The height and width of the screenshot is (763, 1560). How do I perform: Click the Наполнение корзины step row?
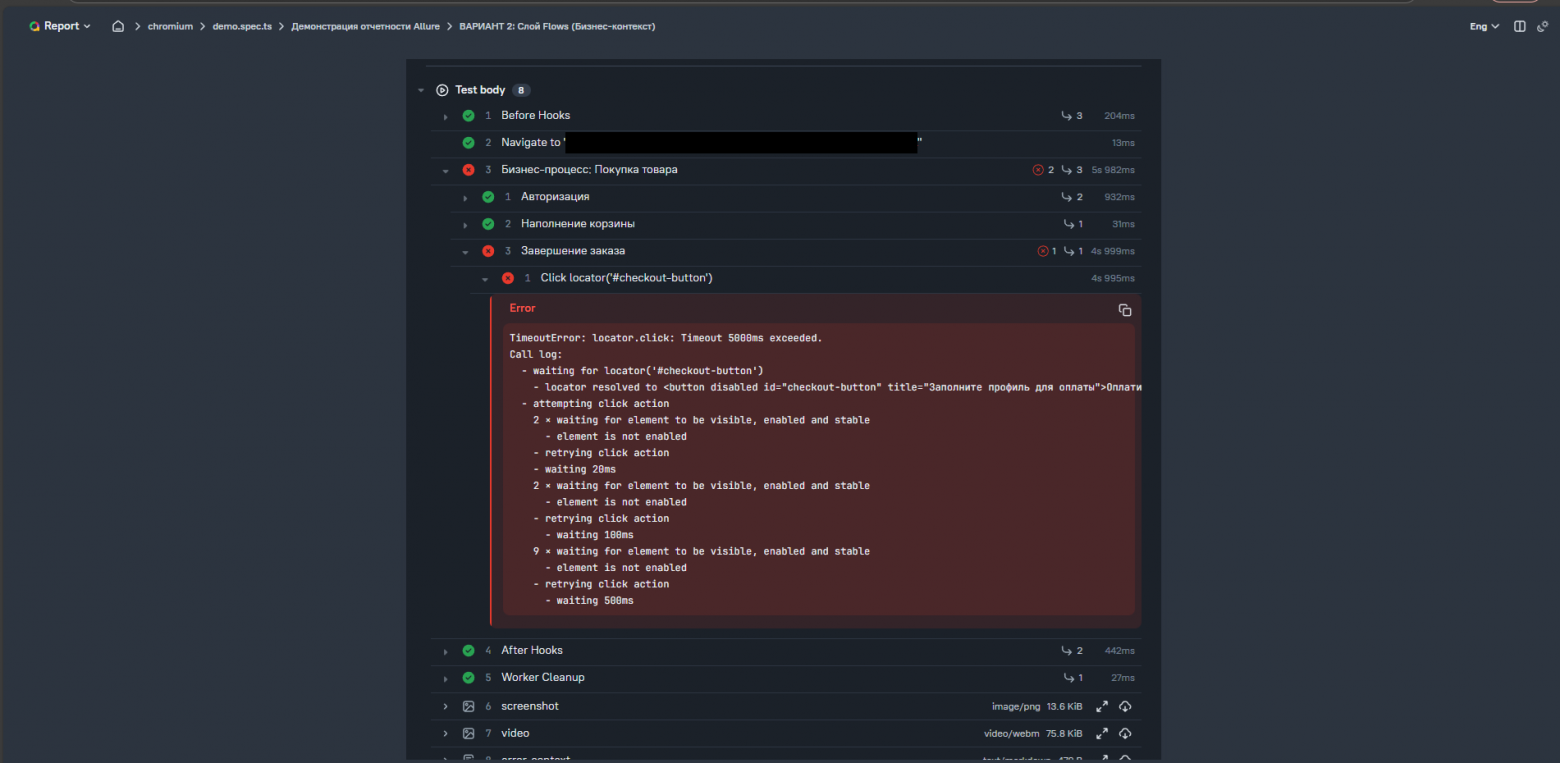(x=577, y=224)
